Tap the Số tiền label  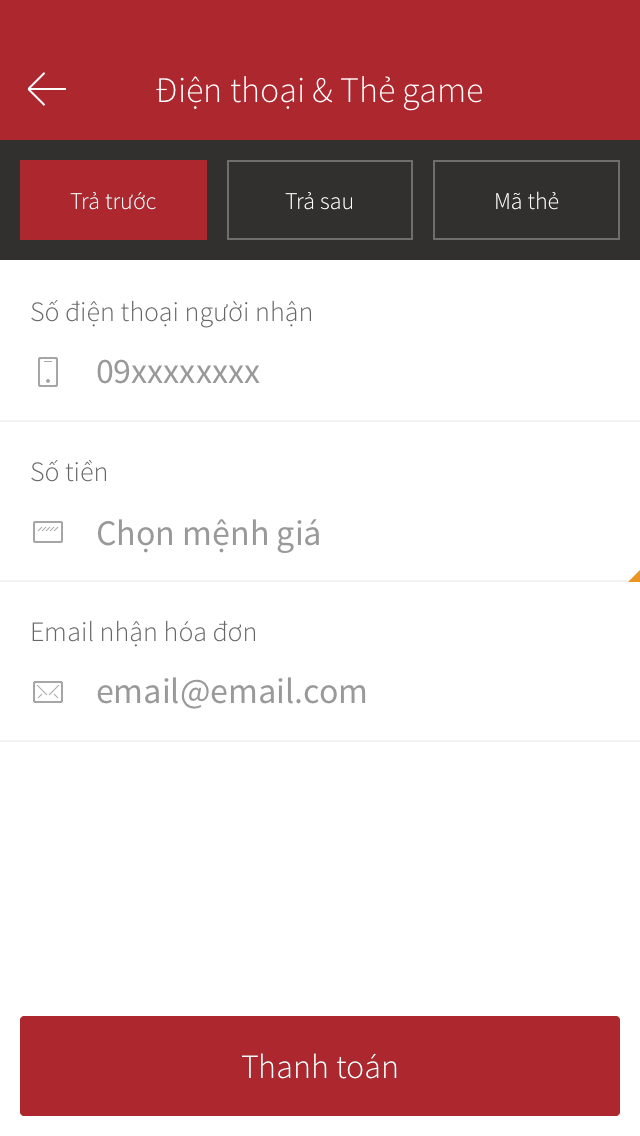tap(69, 472)
